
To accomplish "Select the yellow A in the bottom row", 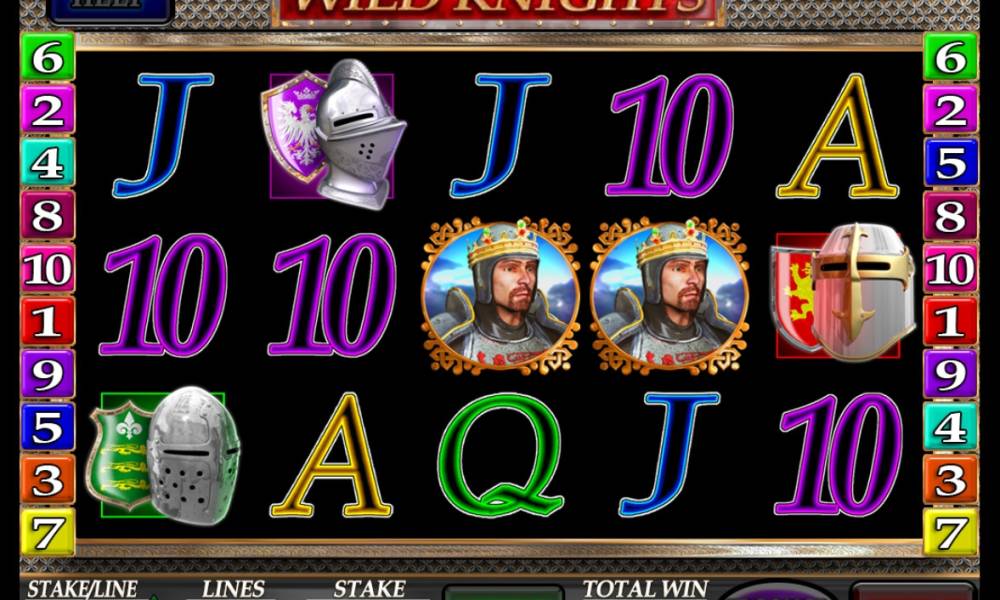I will pyautogui.click(x=331, y=455).
